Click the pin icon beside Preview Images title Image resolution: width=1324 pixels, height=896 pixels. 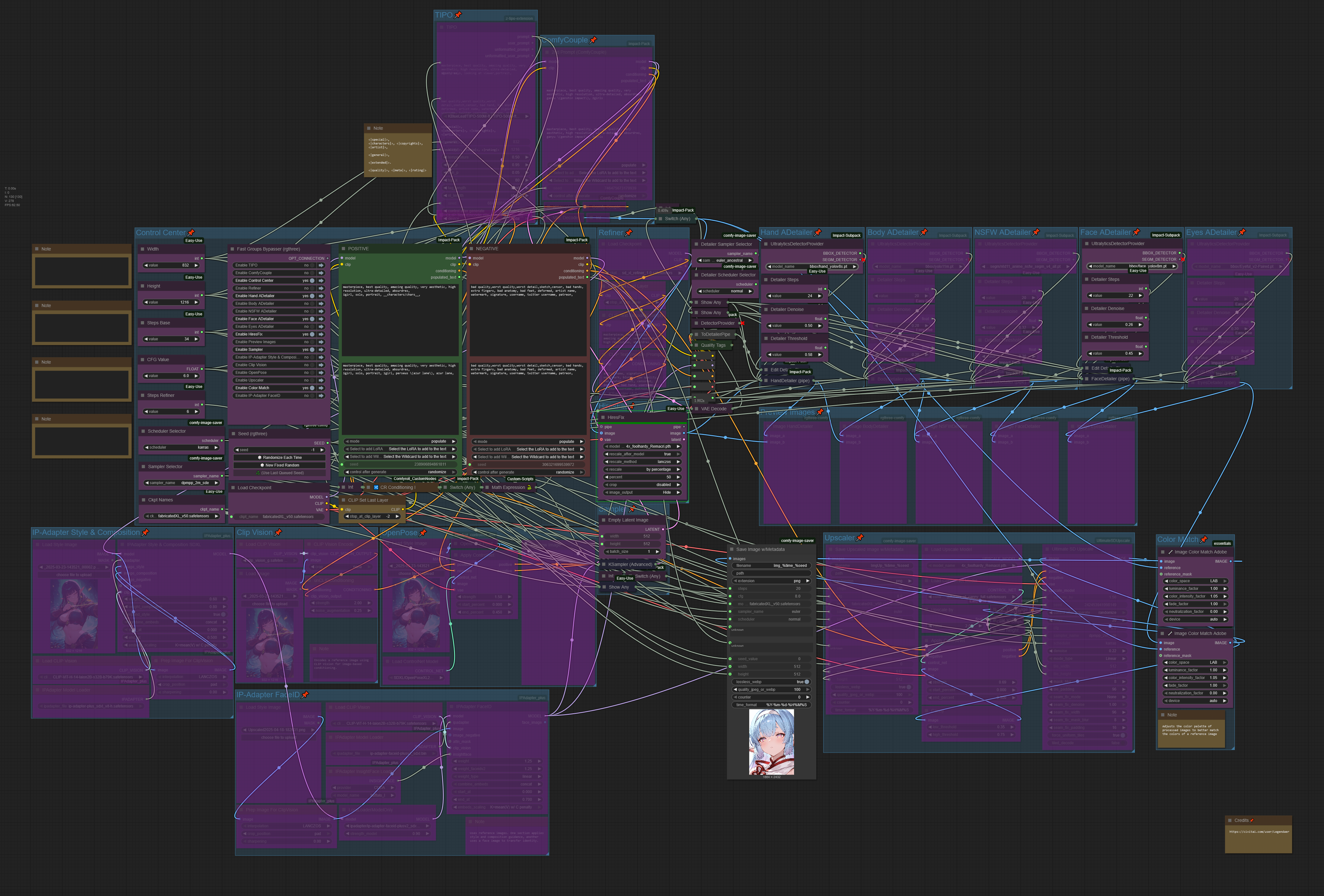point(820,412)
